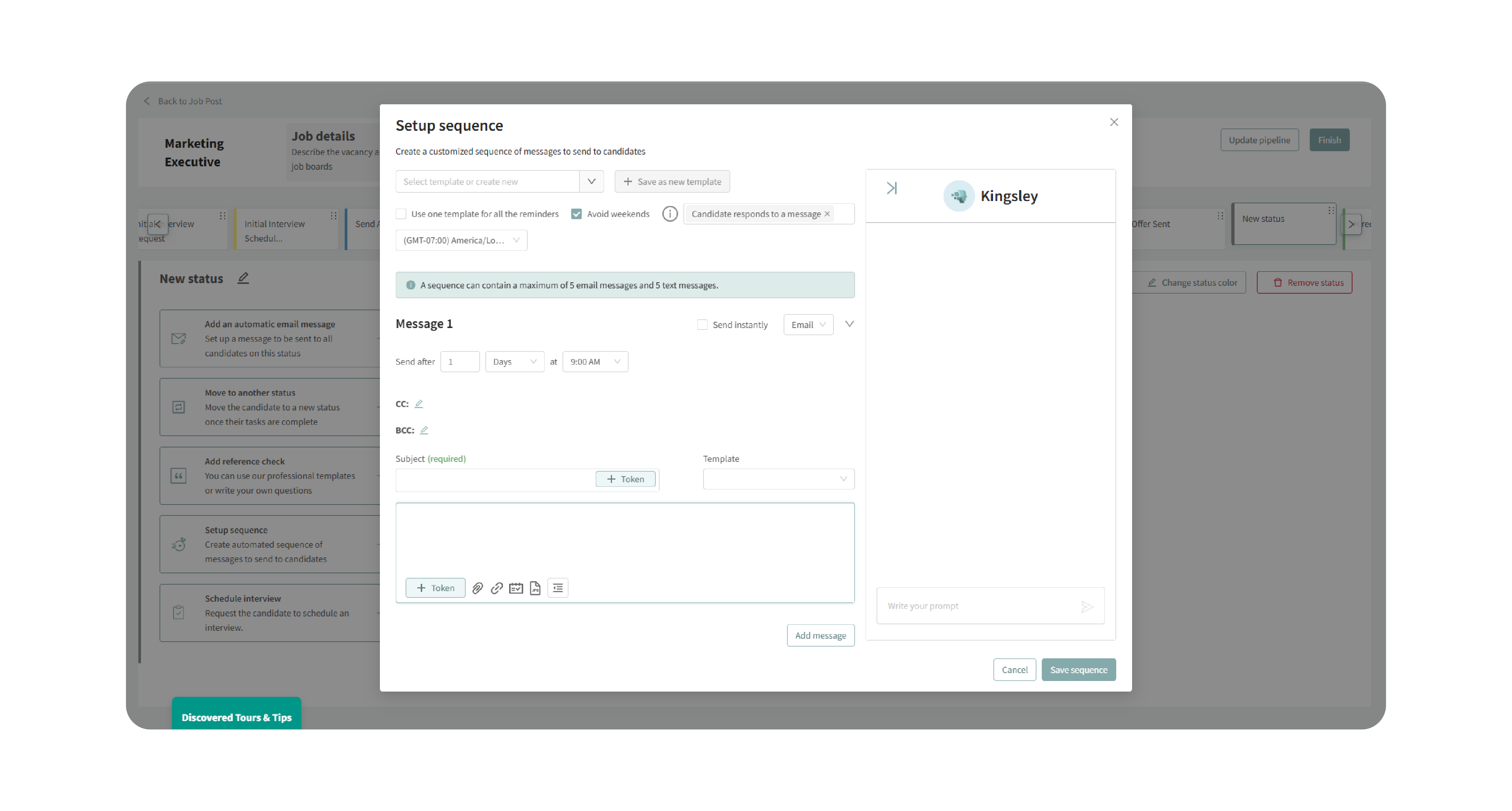Open the 9:00 AM time dropdown
The width and height of the screenshot is (1512, 811).
click(x=595, y=362)
